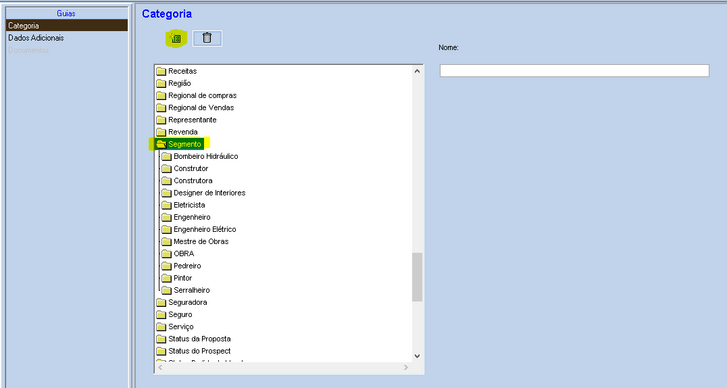The width and height of the screenshot is (727, 388).
Task: Click the new category icon in toolbar
Action: coord(176,39)
